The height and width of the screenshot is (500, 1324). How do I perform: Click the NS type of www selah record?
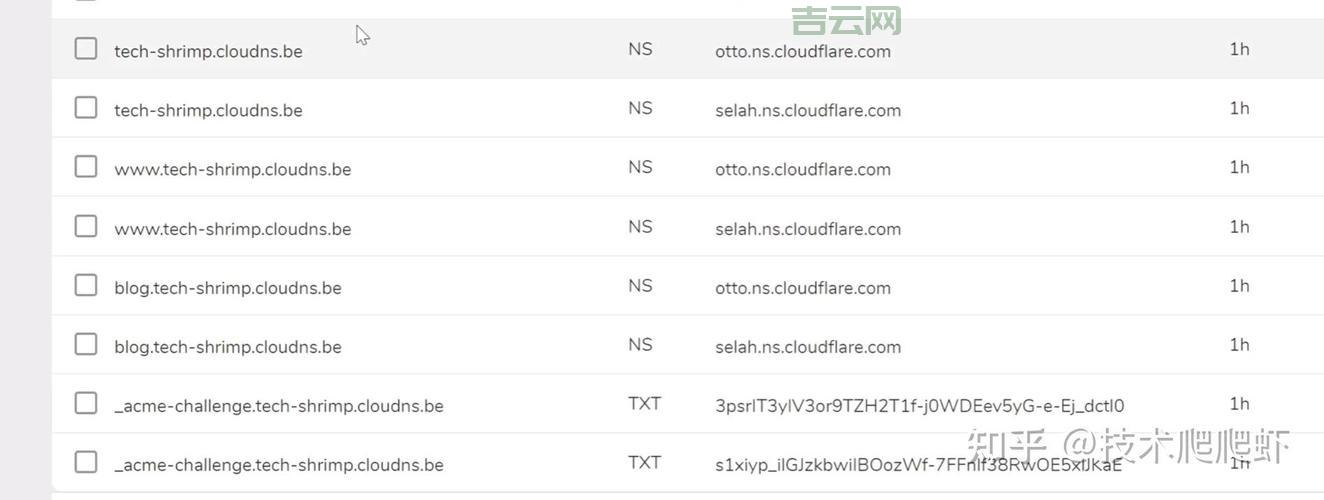[x=640, y=227]
